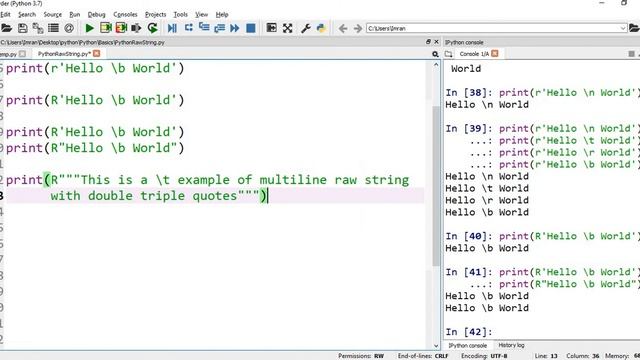Open the Edit menu

pyautogui.click(x=5, y=14)
